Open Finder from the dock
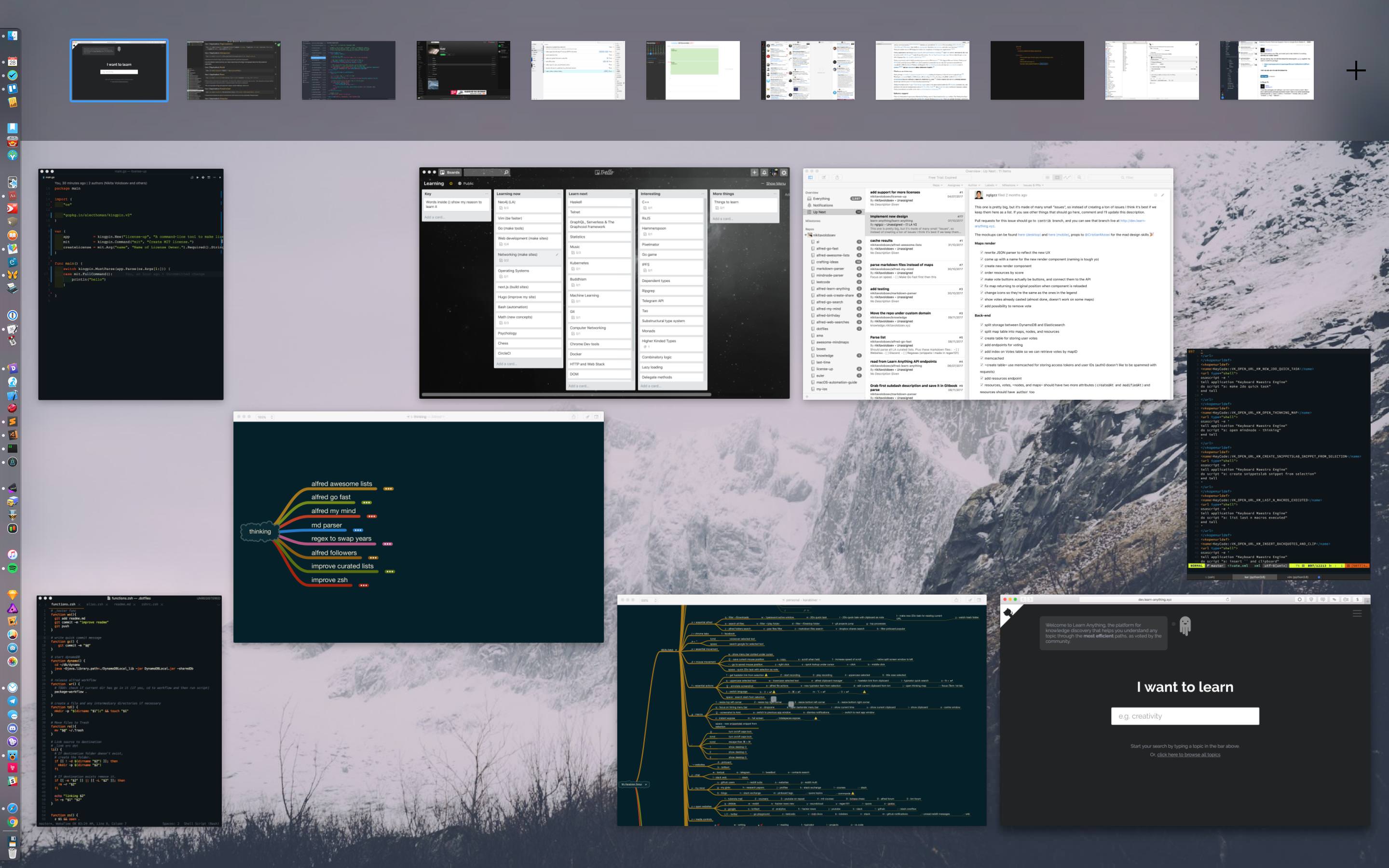 click(x=12, y=36)
